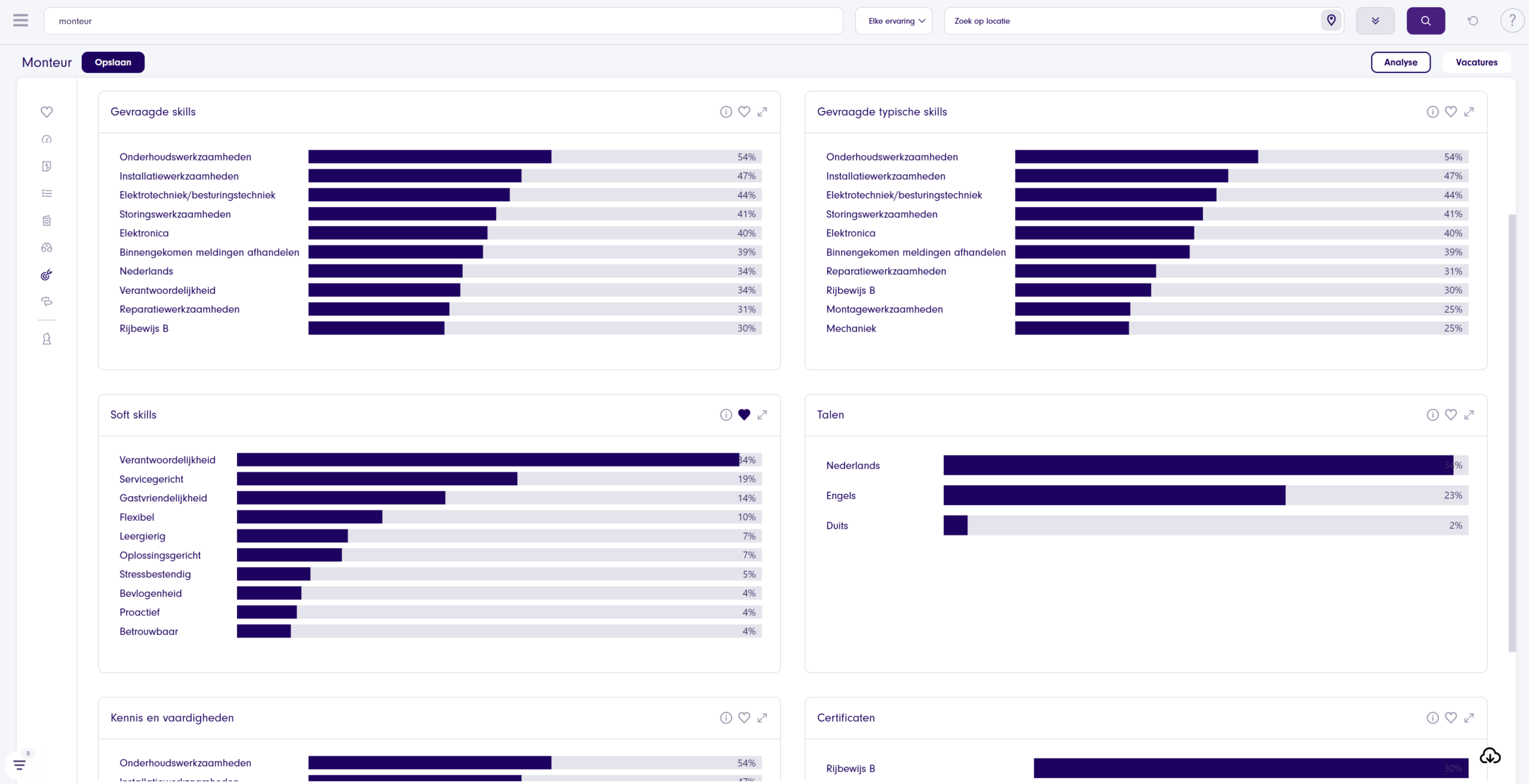Open info for Gevraagde skills panel
Viewport: 1529px width, 784px height.
click(726, 112)
